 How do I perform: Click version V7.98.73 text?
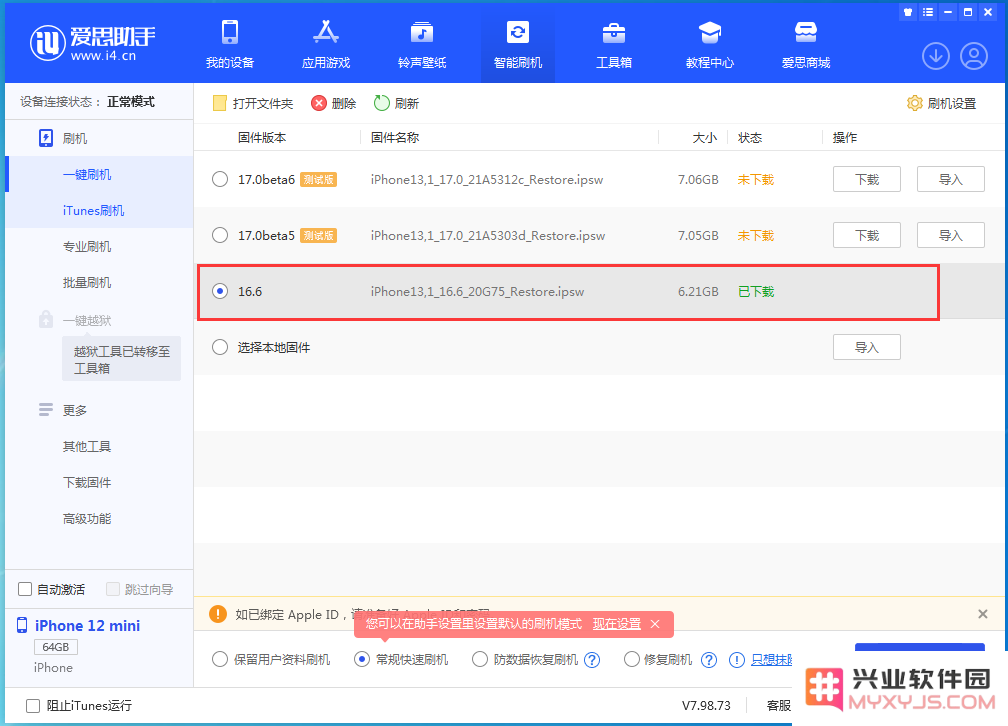click(706, 705)
